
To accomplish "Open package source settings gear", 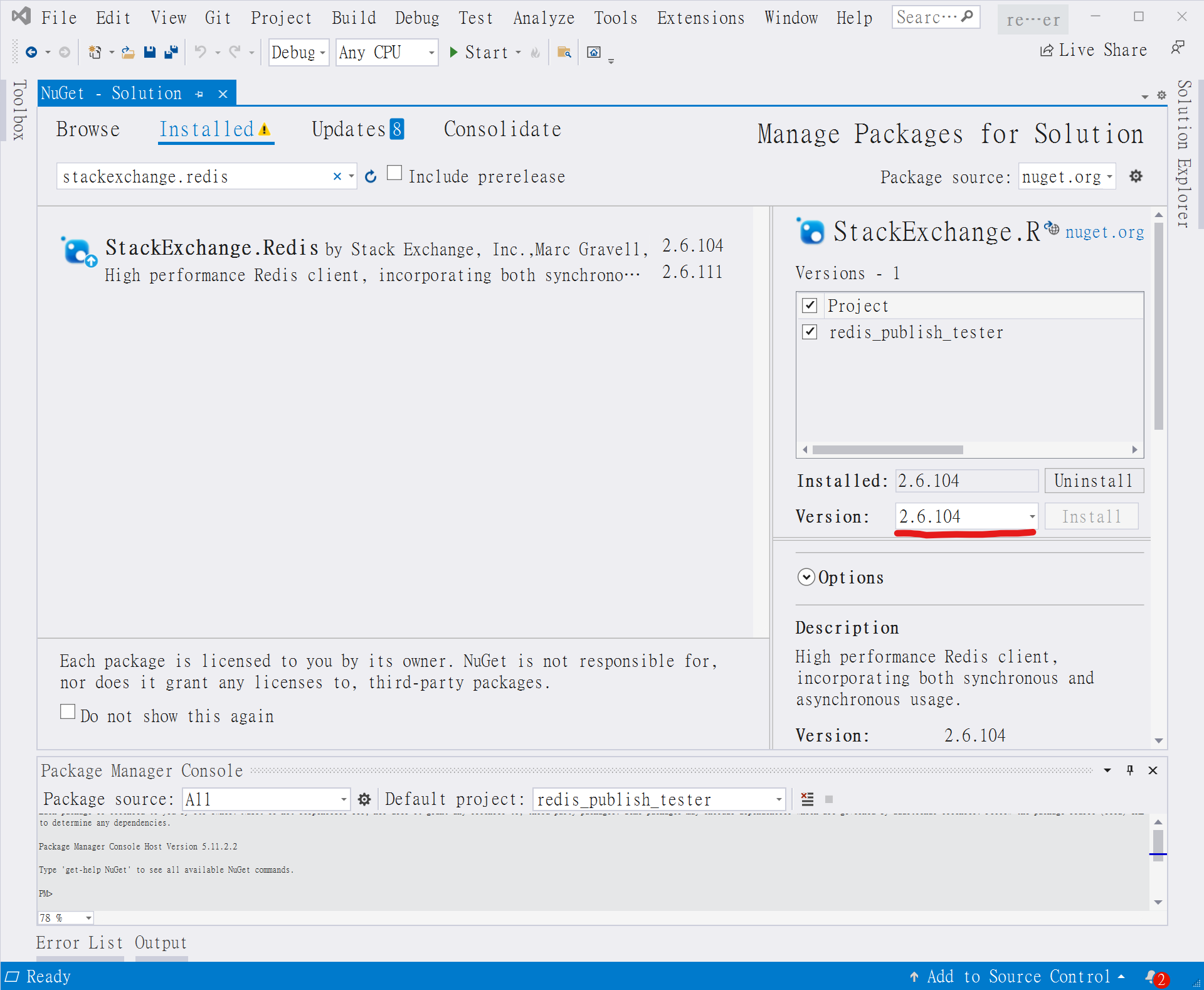I will pyautogui.click(x=1136, y=177).
